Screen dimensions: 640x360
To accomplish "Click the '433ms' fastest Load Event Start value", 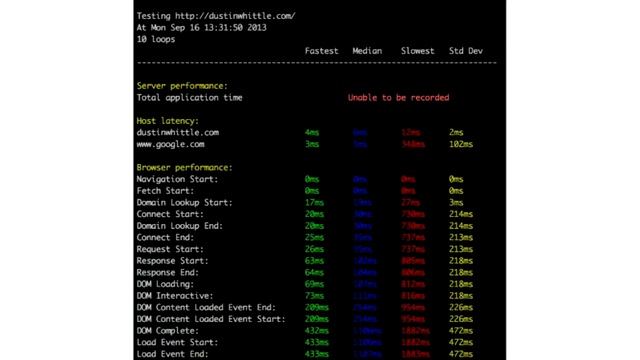I will (317, 342).
